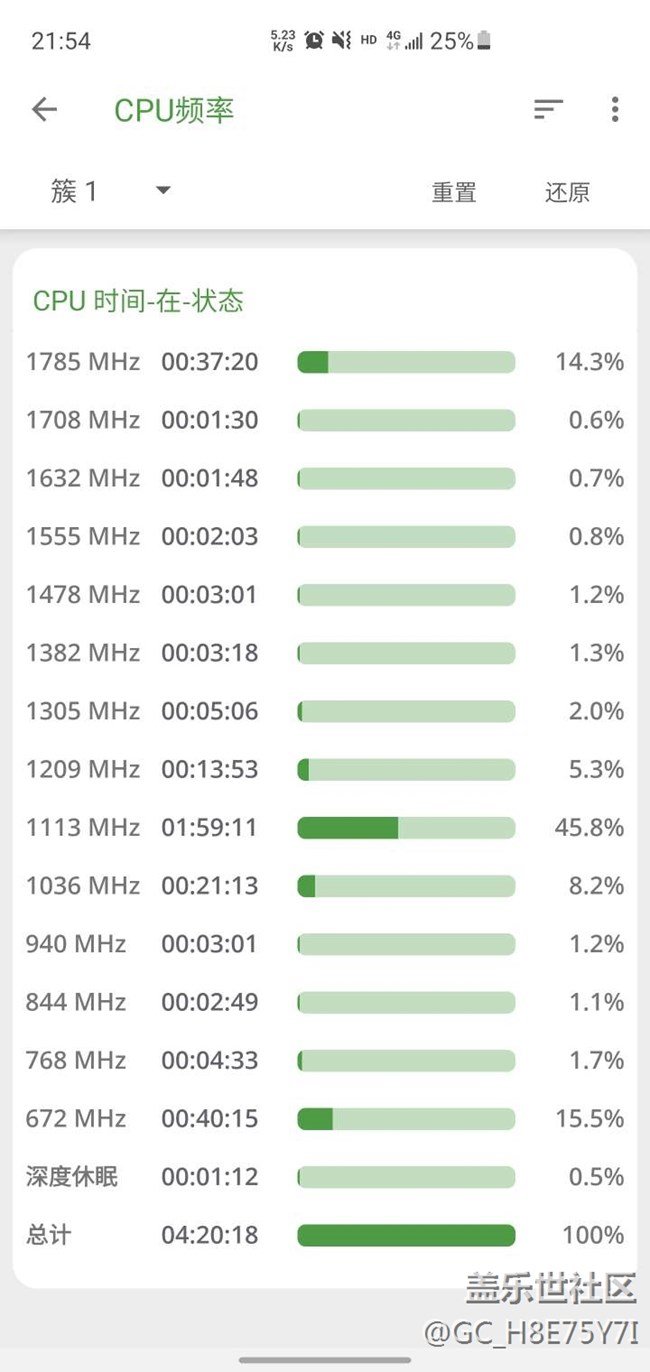Tap the 4G signal strength icon
Image resolution: width=650 pixels, height=1372 pixels.
pos(403,41)
